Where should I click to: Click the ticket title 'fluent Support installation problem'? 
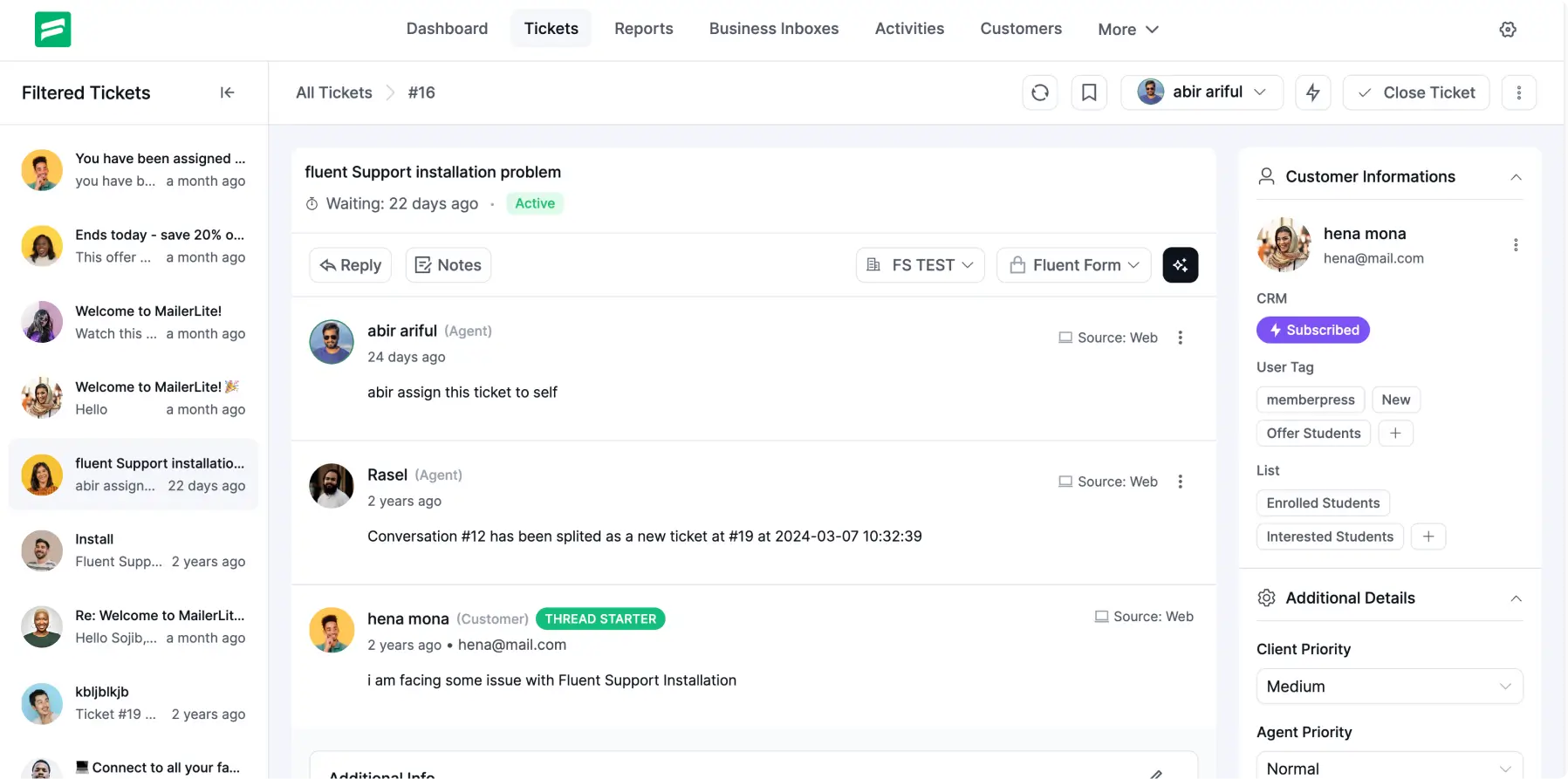[x=433, y=172]
